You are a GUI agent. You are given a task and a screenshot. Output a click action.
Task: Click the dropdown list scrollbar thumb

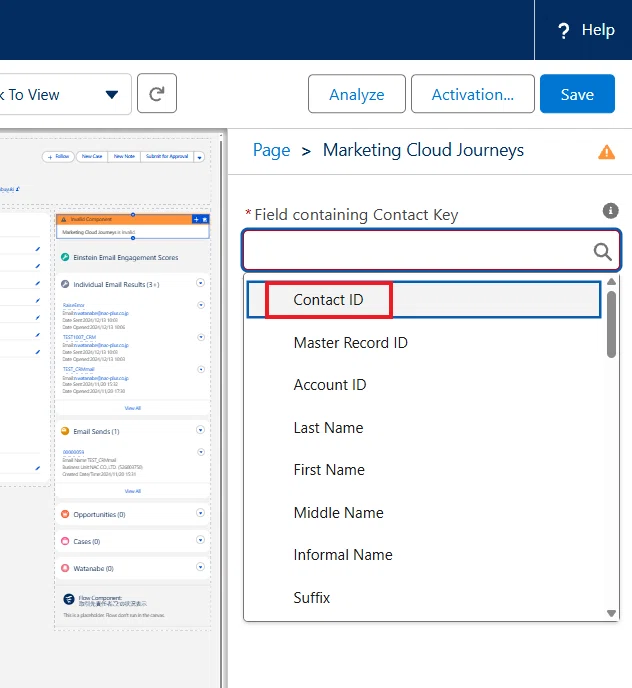[611, 324]
